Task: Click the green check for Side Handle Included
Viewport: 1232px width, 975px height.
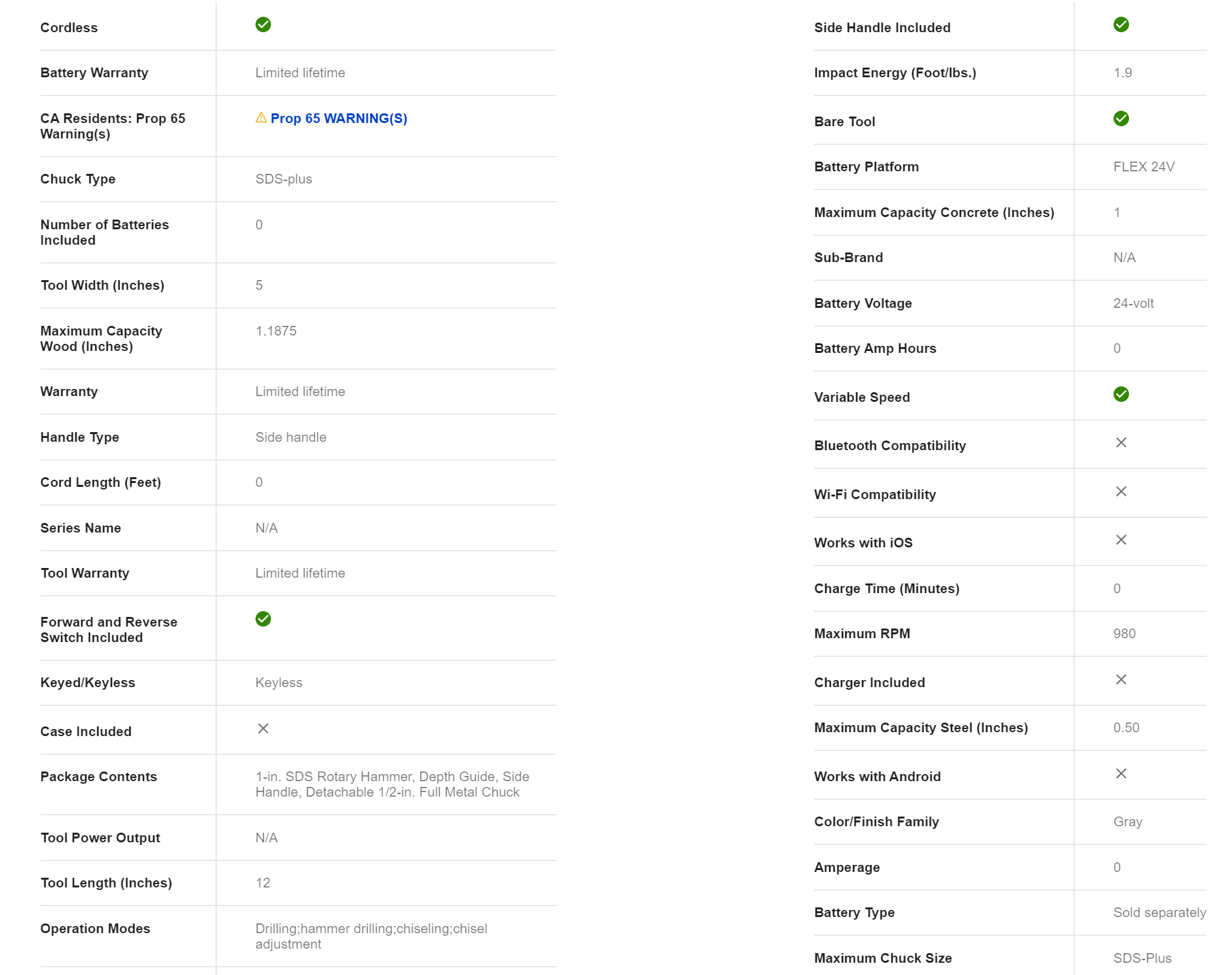Action: (x=1121, y=25)
